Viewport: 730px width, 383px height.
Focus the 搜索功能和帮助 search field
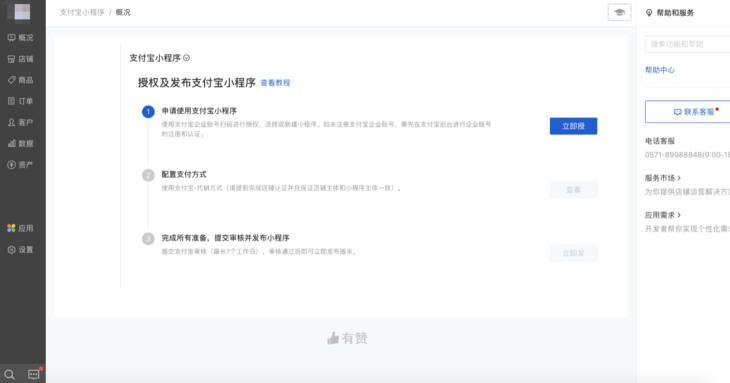[x=687, y=44]
